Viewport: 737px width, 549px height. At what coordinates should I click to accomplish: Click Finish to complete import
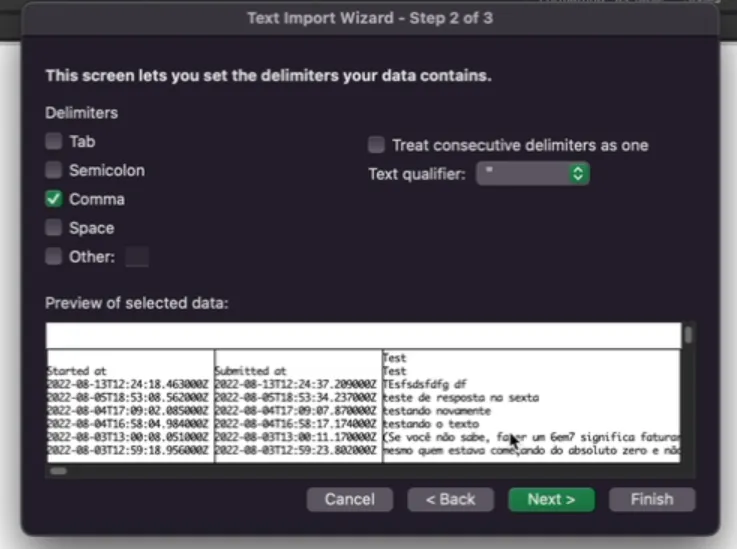point(652,499)
